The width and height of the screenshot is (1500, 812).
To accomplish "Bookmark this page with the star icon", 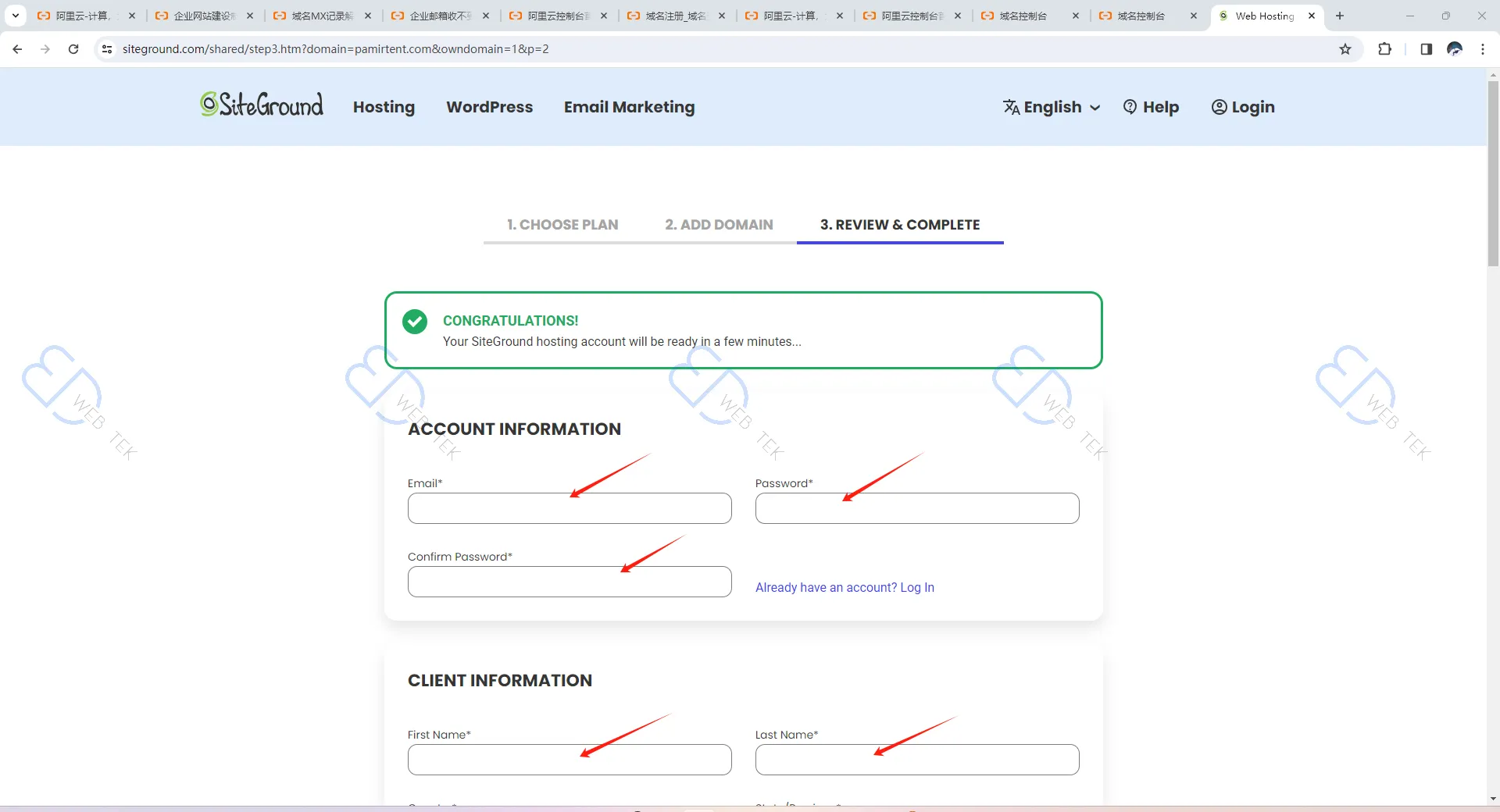I will 1345,49.
